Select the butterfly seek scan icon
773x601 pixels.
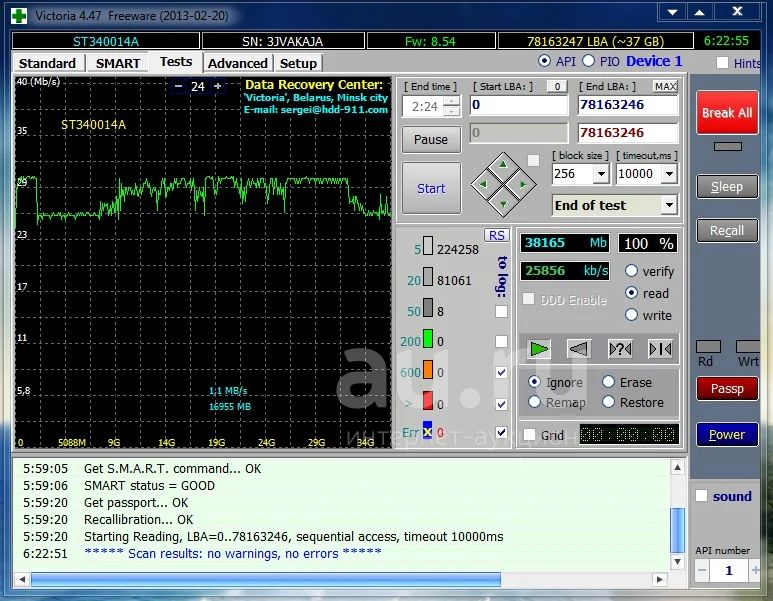coord(659,348)
